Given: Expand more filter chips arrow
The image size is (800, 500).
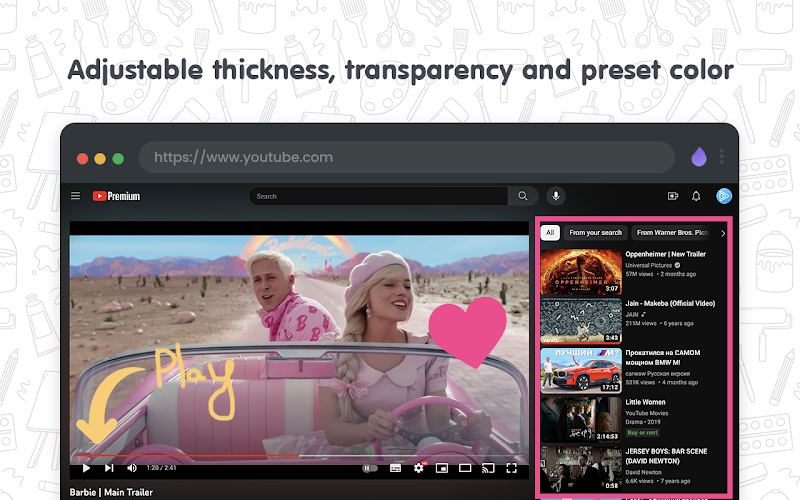Looking at the screenshot, I should coord(722,233).
